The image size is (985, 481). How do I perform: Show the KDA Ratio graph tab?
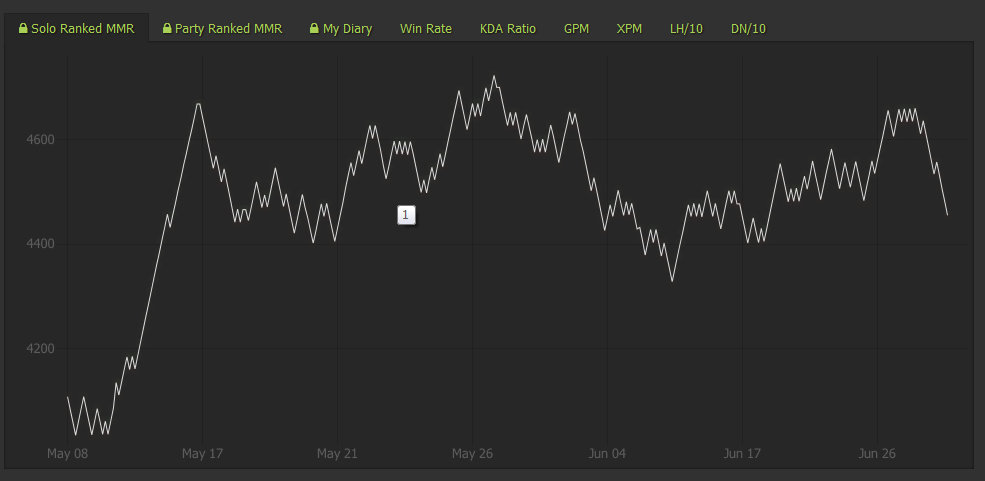pos(508,28)
